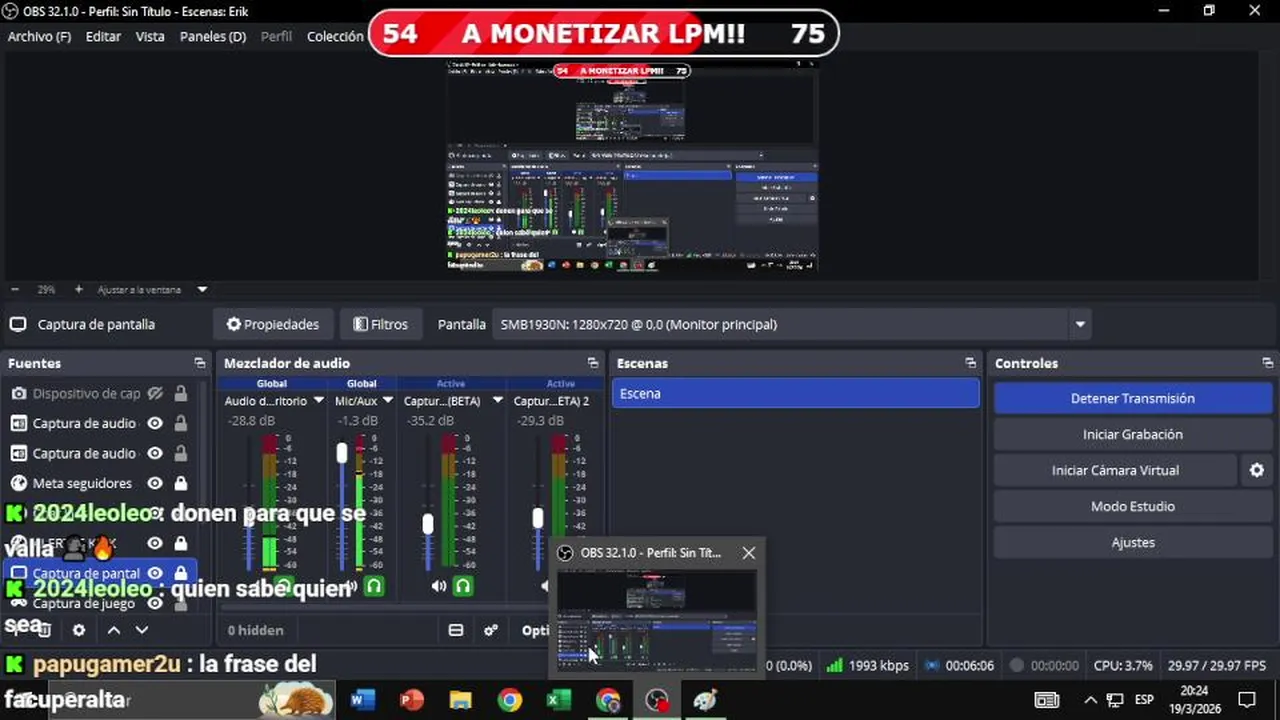Open the Vista menu
The image size is (1280, 720).
click(x=150, y=36)
